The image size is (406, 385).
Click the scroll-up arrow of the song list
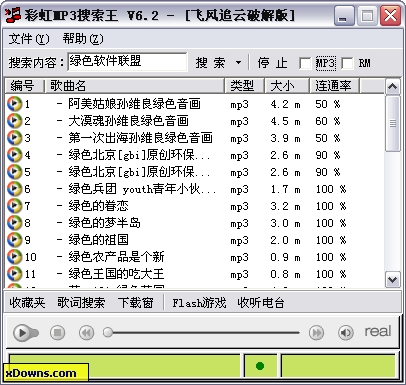click(x=392, y=87)
